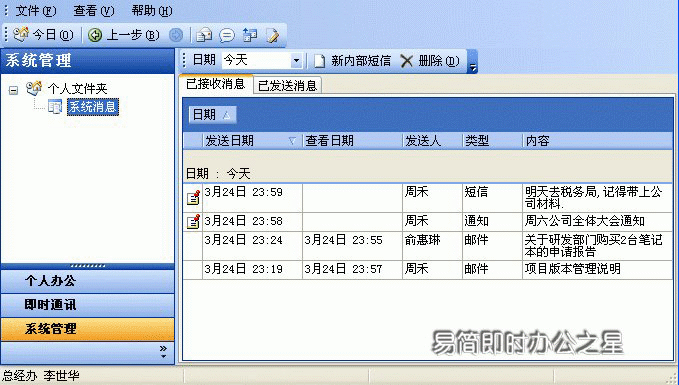Select the 3月24日 23:19 send date cell

point(252,269)
